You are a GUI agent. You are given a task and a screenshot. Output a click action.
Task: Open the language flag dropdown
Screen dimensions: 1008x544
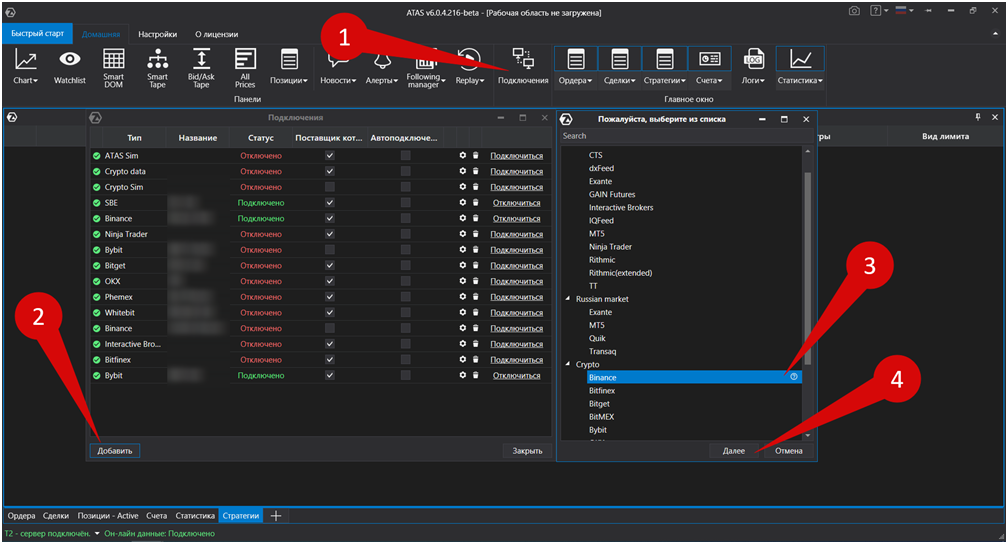coord(904,11)
